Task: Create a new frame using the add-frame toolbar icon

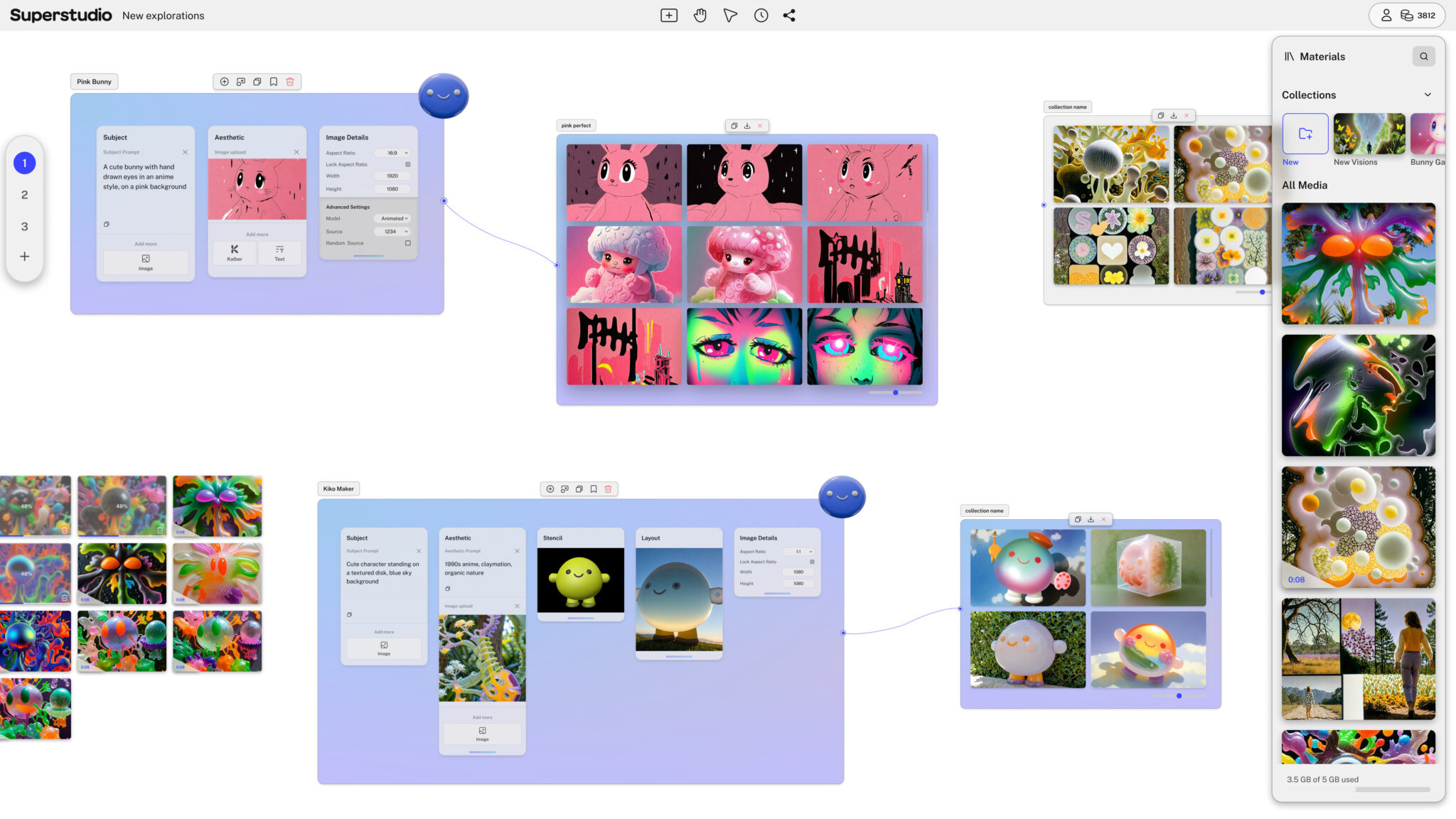Action: (668, 15)
